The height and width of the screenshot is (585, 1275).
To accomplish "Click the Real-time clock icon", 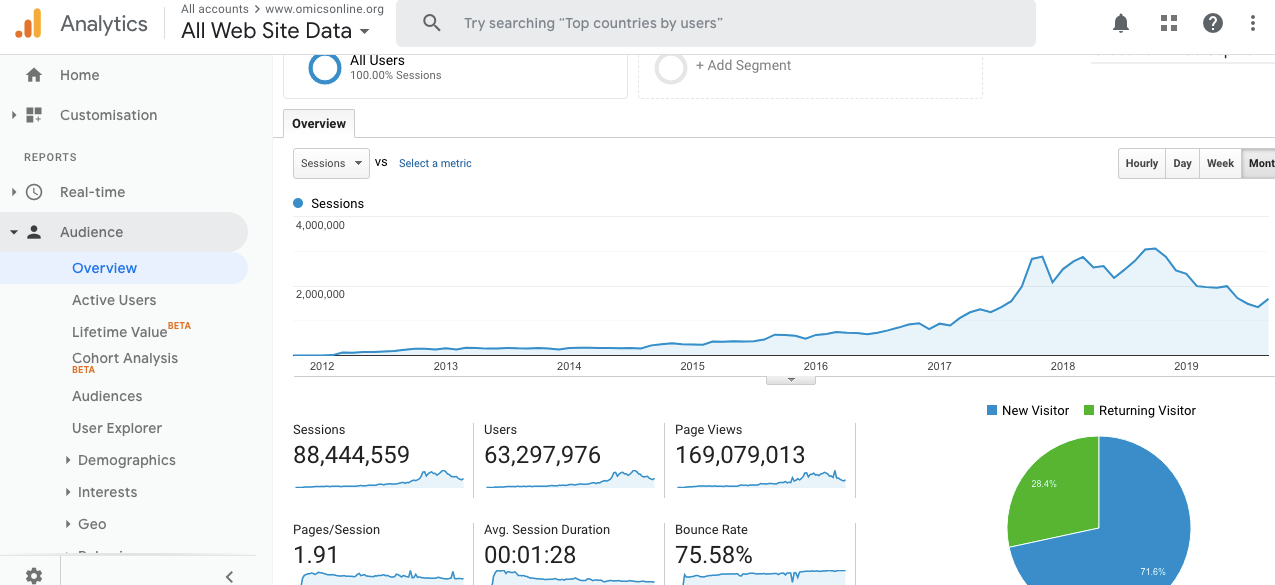I will 34,192.
